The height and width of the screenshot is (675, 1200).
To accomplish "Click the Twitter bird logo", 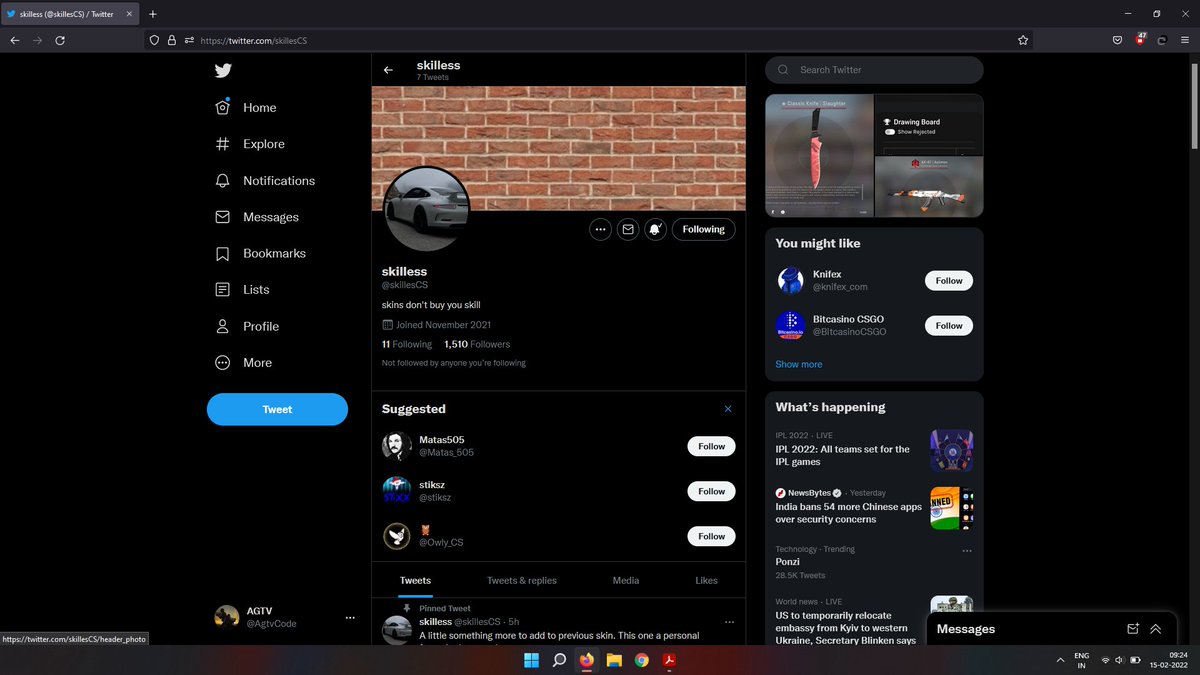I will 223,70.
